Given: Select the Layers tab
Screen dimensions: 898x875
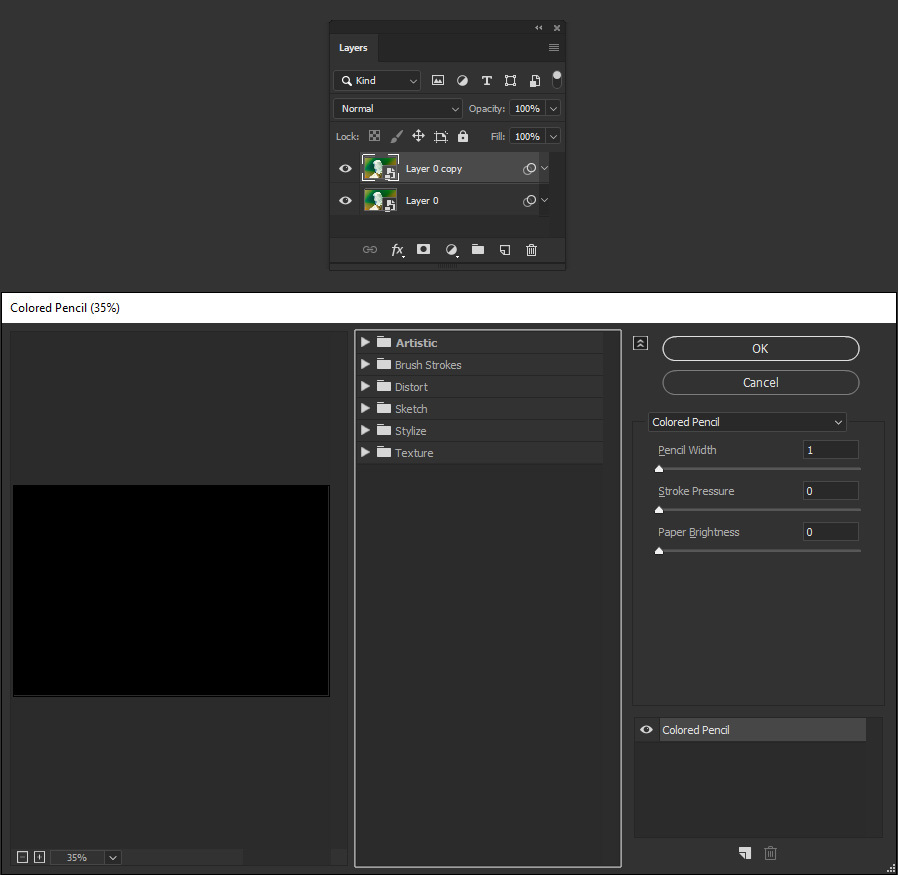Looking at the screenshot, I should pos(353,48).
